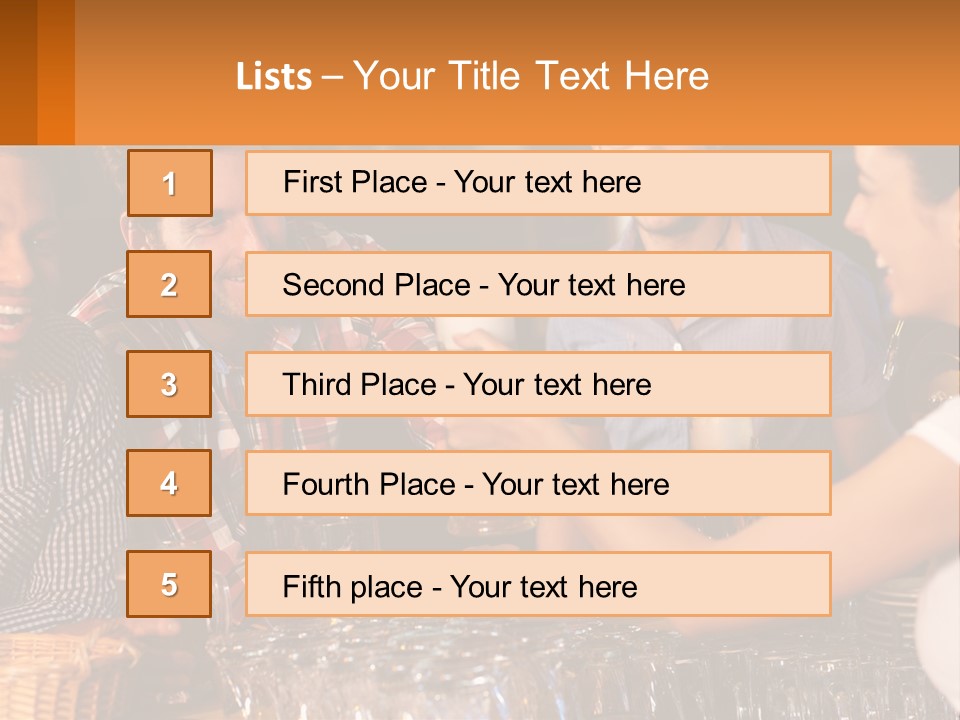Click the bold word Lists in title
The height and width of the screenshot is (720, 960).
273,77
